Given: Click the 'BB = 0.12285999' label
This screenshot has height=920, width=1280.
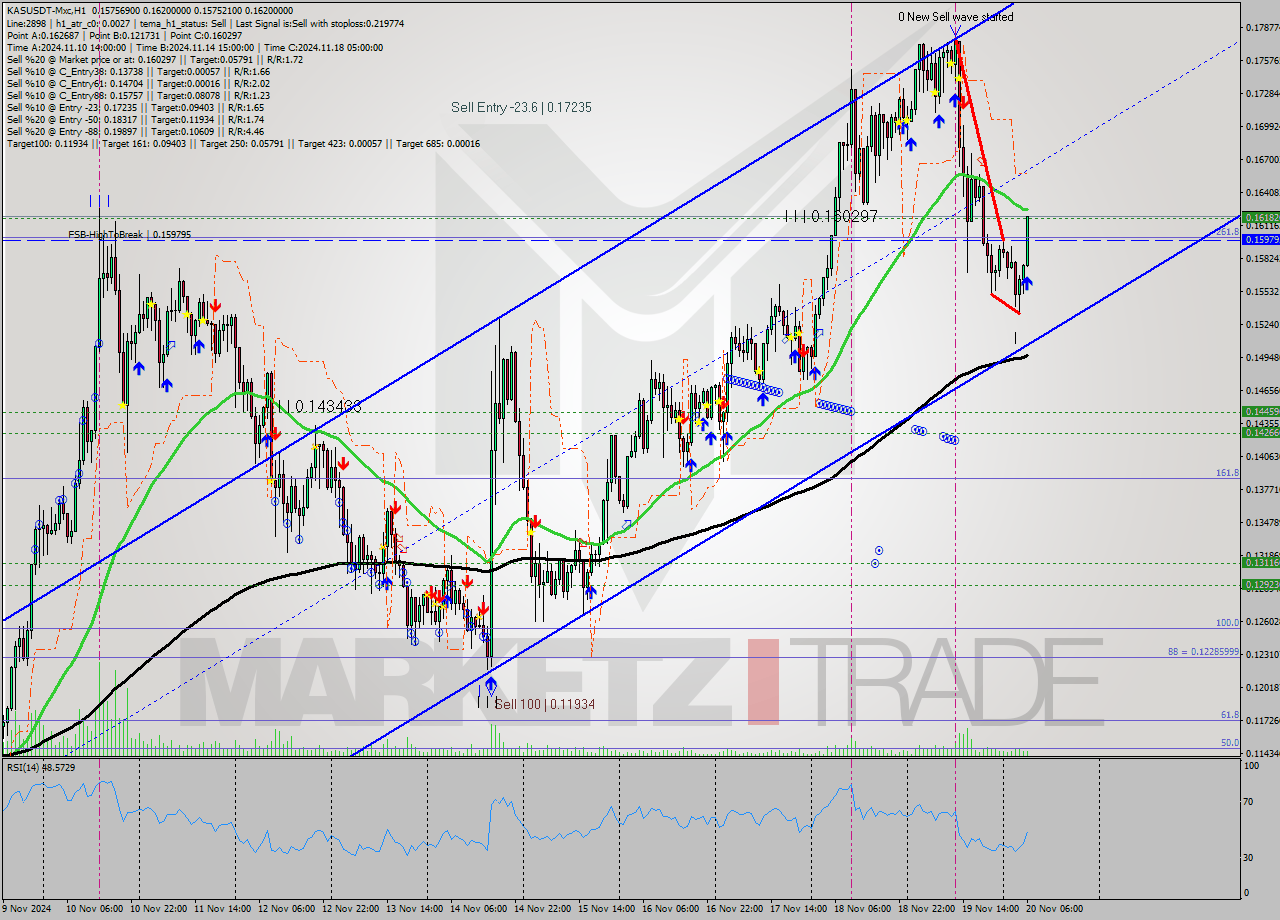Looking at the screenshot, I should pyautogui.click(x=1203, y=652).
